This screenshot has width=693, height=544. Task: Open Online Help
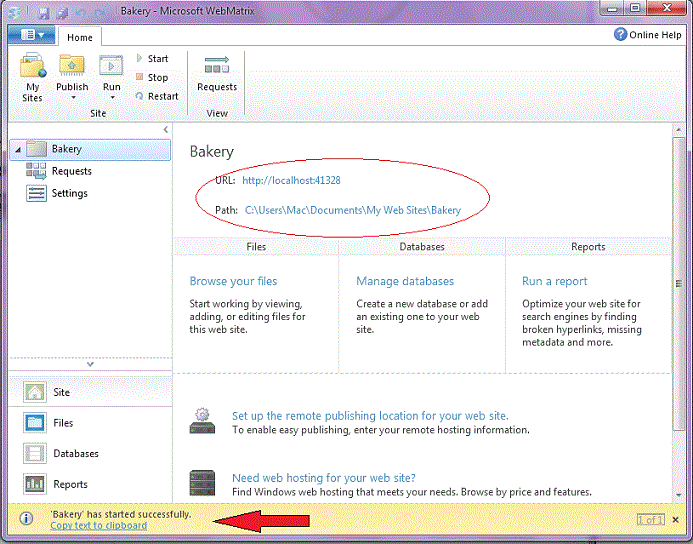point(647,34)
